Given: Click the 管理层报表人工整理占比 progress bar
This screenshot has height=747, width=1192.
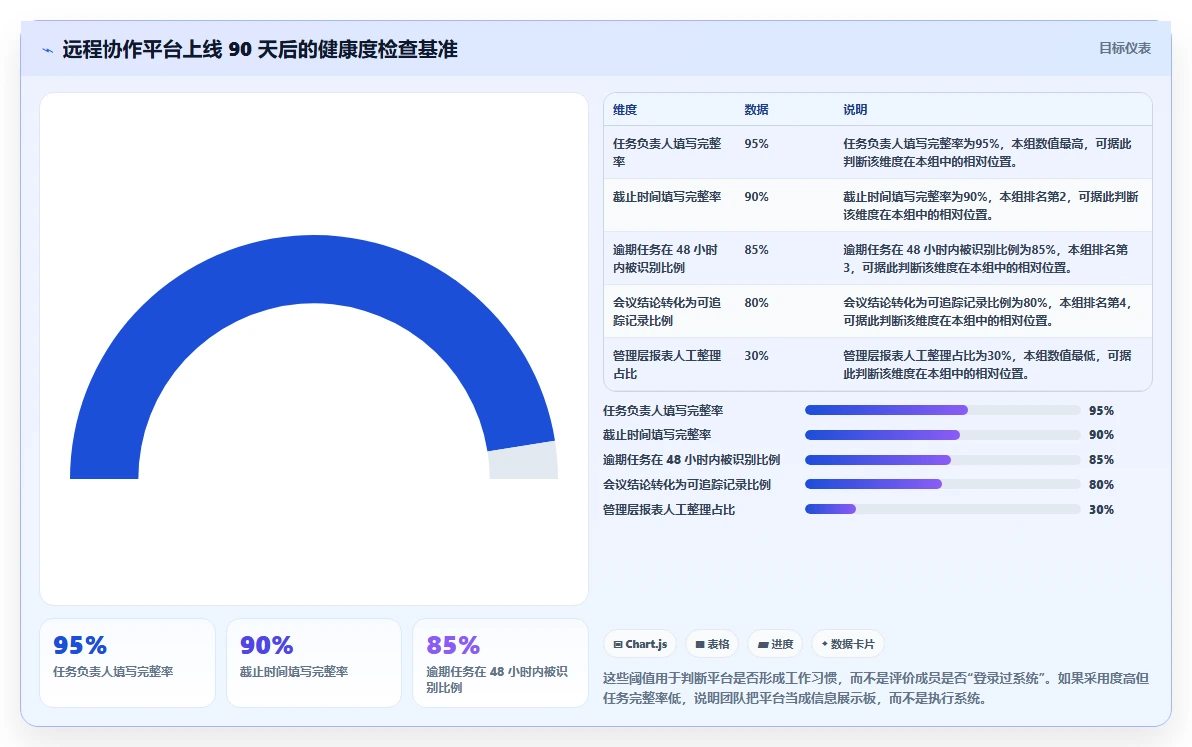Looking at the screenshot, I should click(x=943, y=509).
